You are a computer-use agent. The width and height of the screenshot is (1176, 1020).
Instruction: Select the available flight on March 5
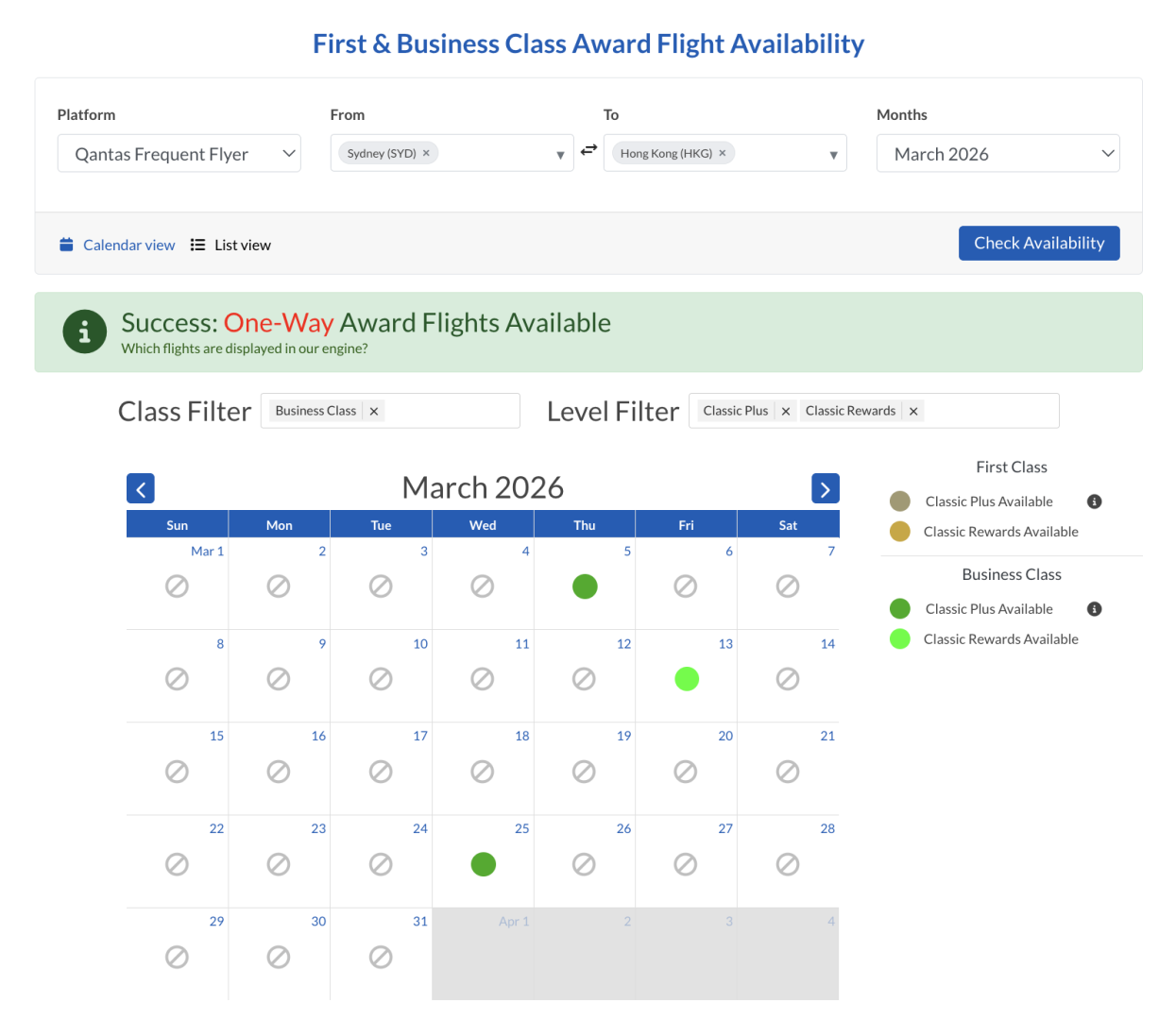(585, 586)
